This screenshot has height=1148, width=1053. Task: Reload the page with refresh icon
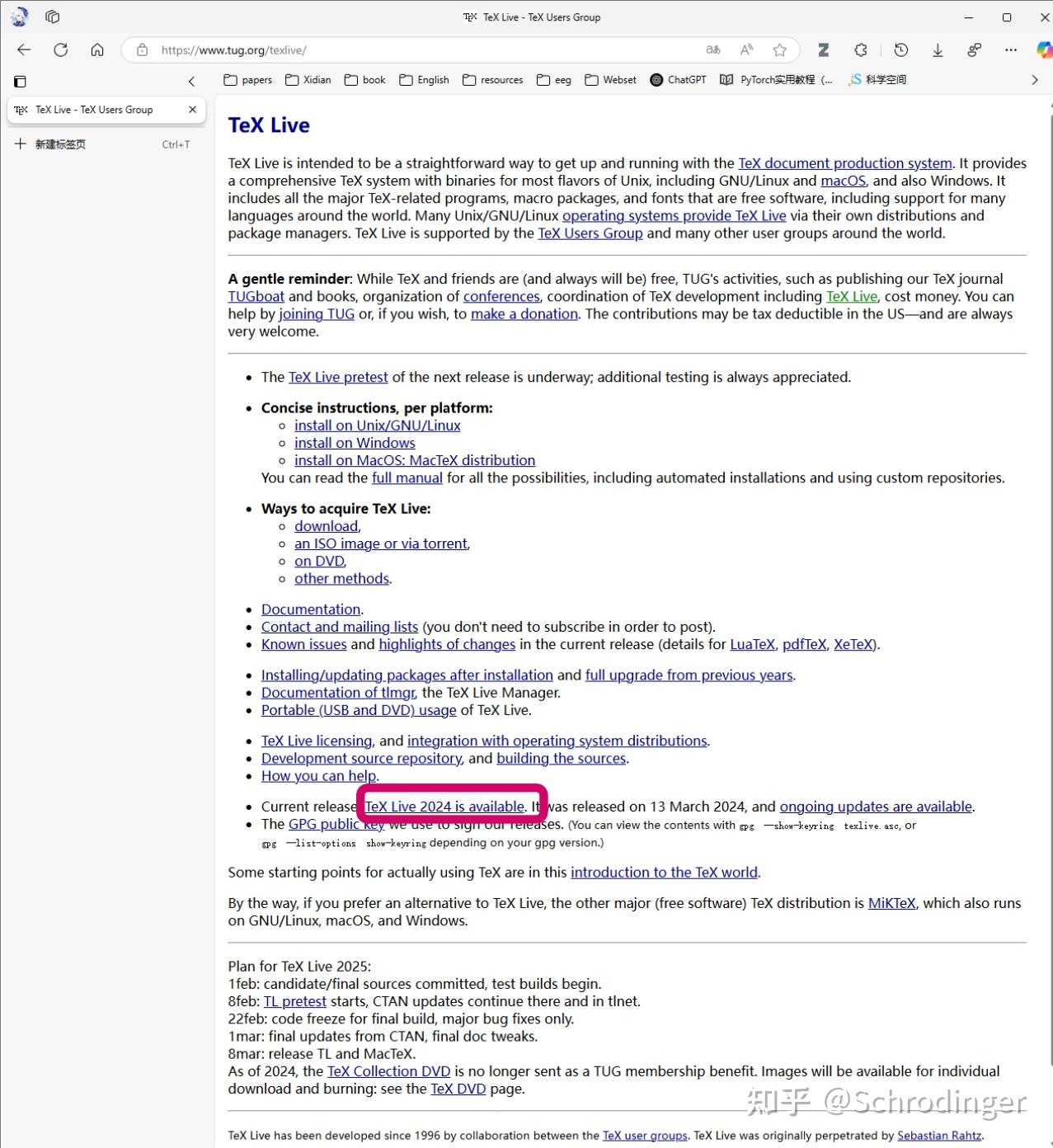click(x=60, y=49)
